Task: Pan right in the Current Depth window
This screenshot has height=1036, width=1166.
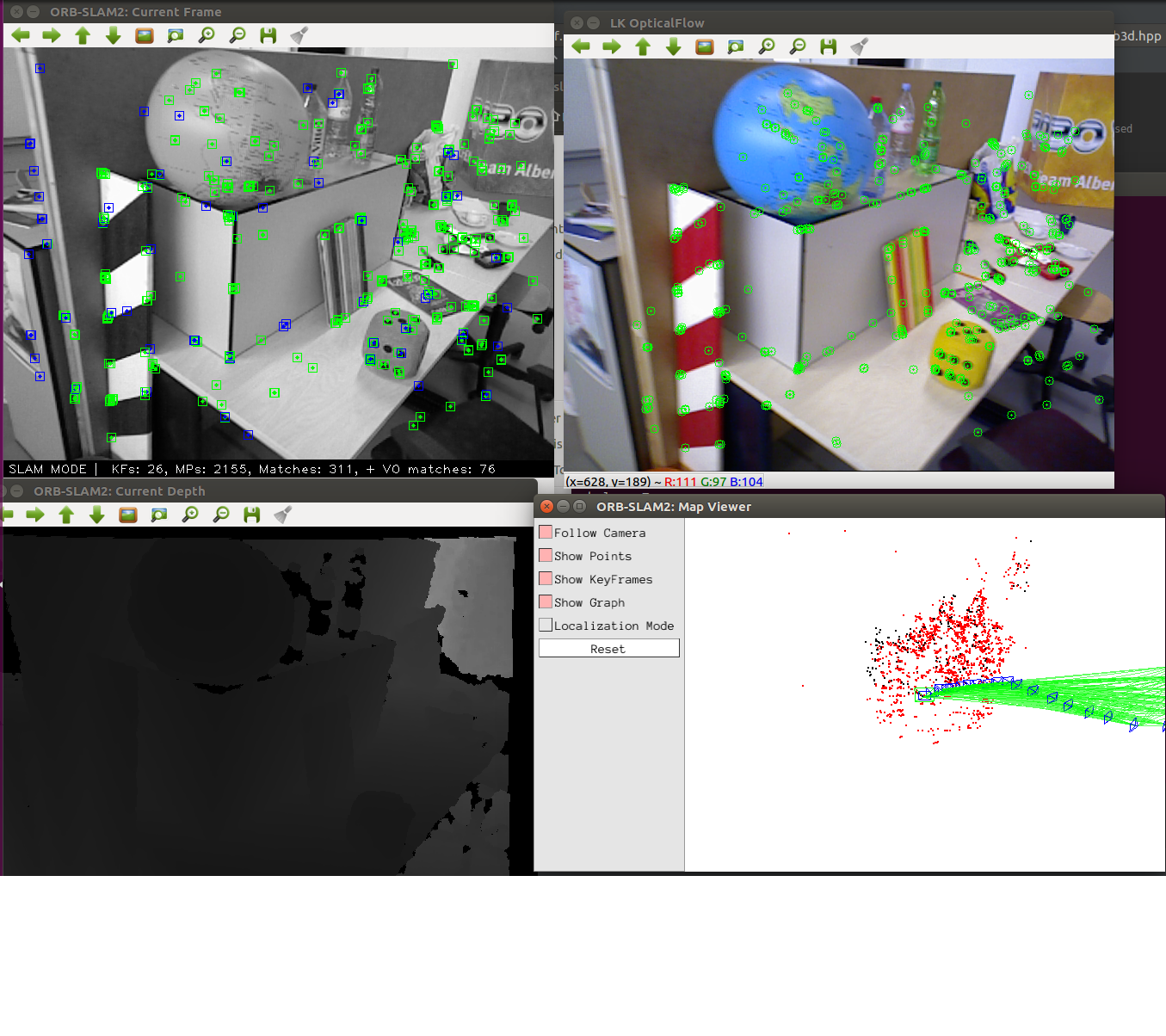Action: (x=35, y=515)
